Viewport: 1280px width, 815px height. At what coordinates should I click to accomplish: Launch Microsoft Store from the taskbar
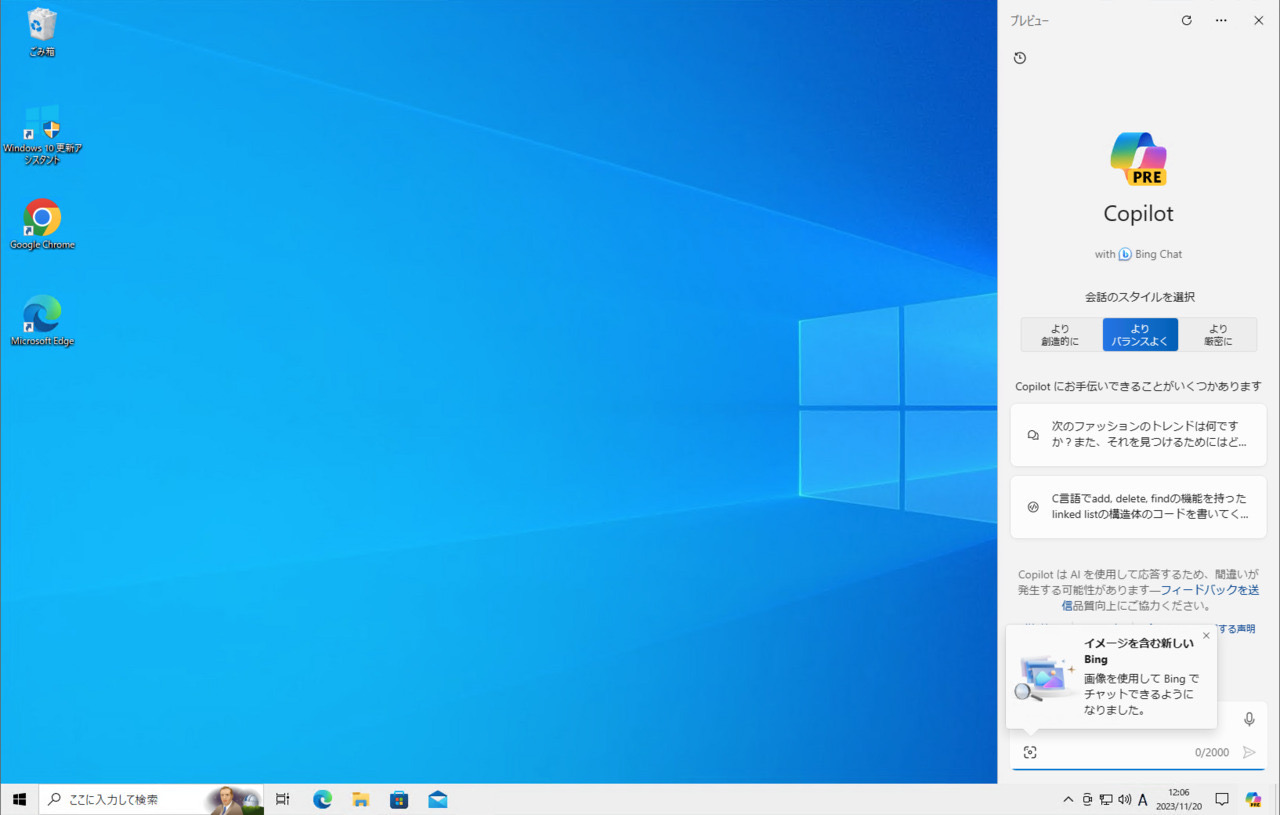(399, 800)
